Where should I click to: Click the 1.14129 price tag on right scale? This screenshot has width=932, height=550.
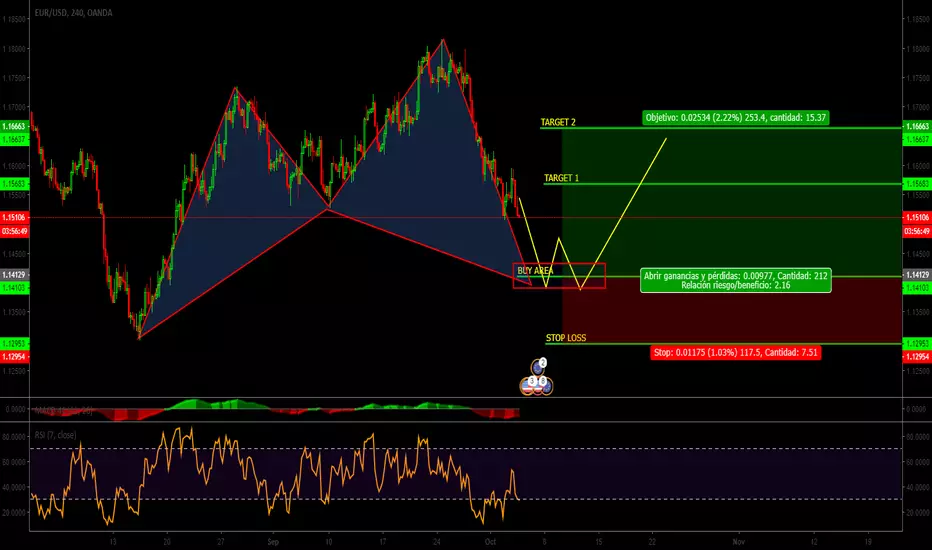coord(917,275)
